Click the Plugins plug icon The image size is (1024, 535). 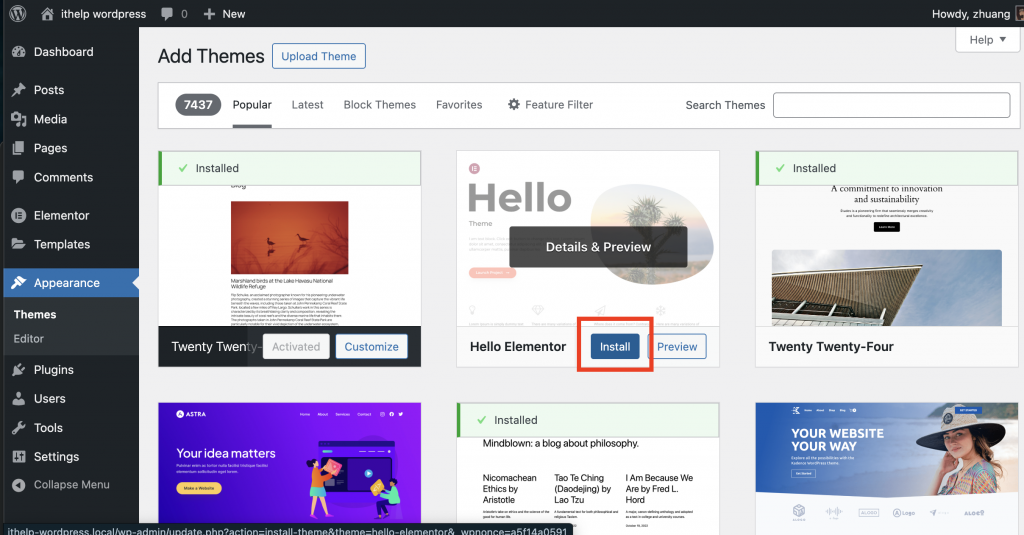pyautogui.click(x=19, y=370)
